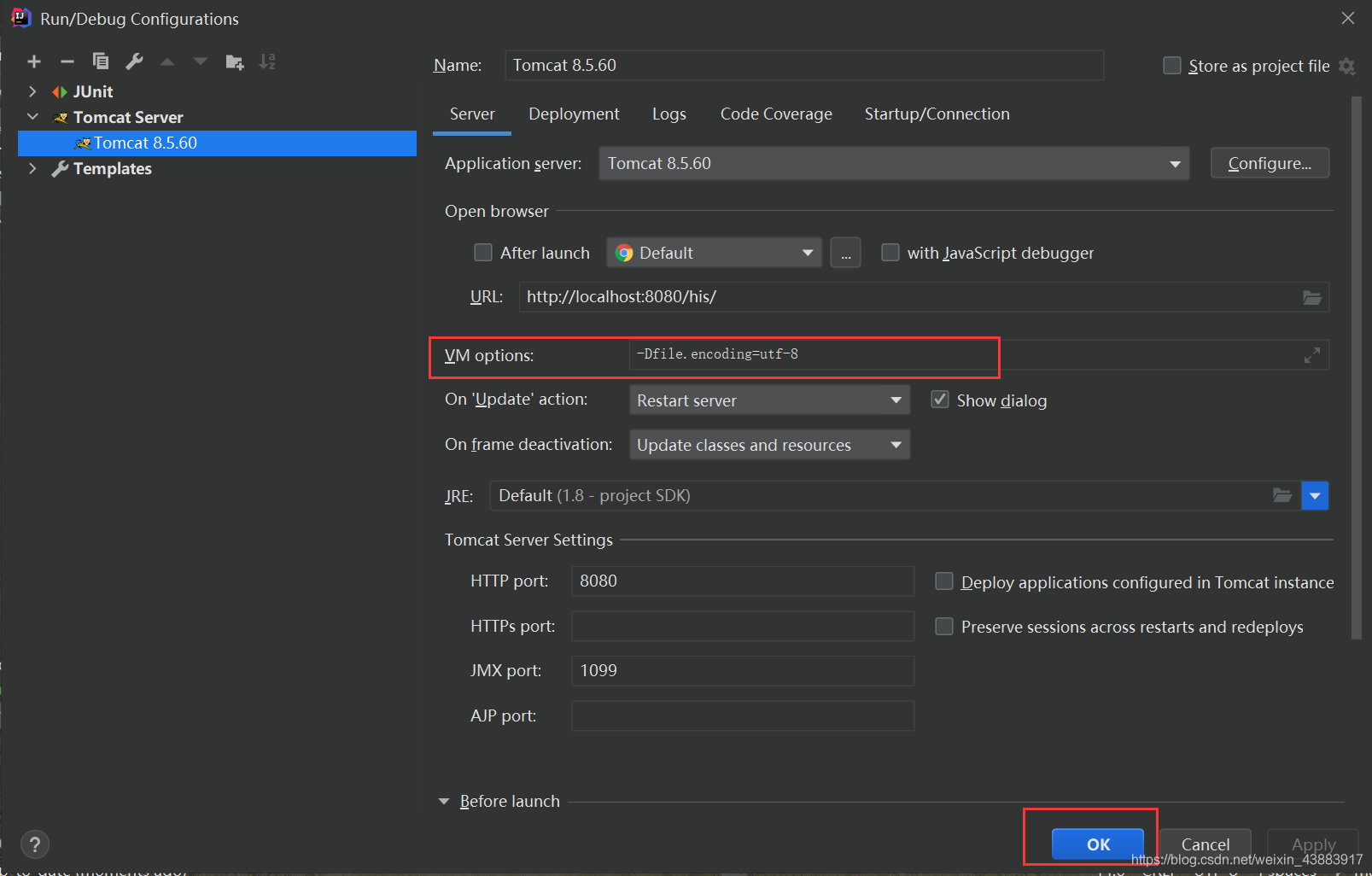Screen dimensions: 1372x876
Task: Open the Logs tab
Action: [669, 114]
